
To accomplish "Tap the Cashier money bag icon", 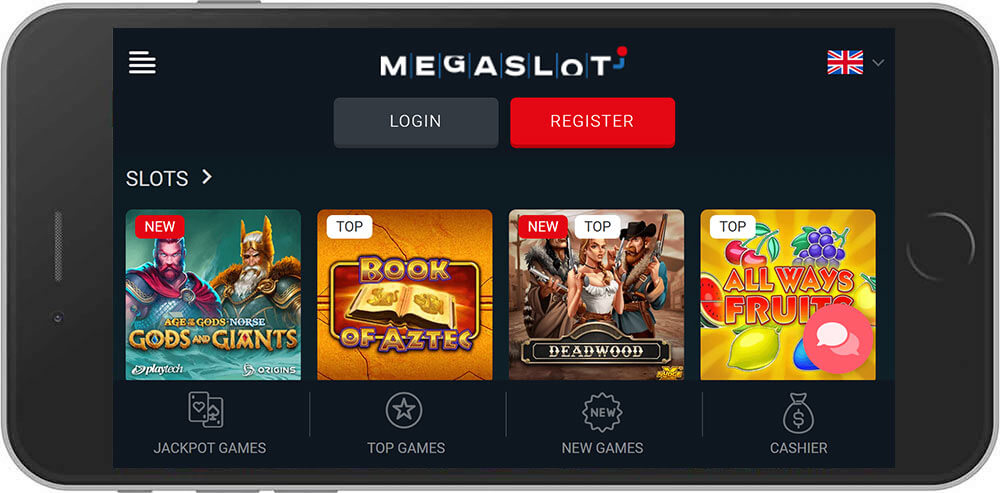I will coord(798,413).
